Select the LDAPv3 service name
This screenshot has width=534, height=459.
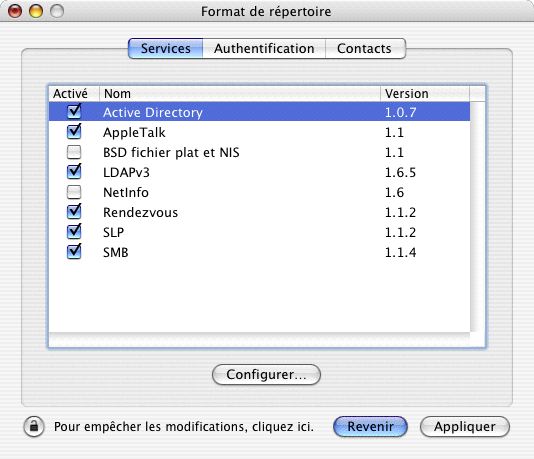126,173
